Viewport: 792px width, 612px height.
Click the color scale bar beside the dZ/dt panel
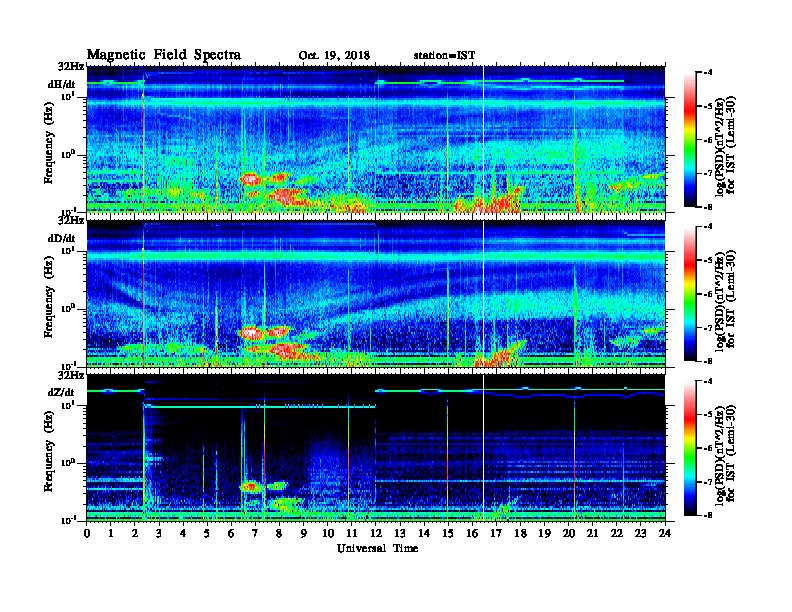(x=690, y=448)
